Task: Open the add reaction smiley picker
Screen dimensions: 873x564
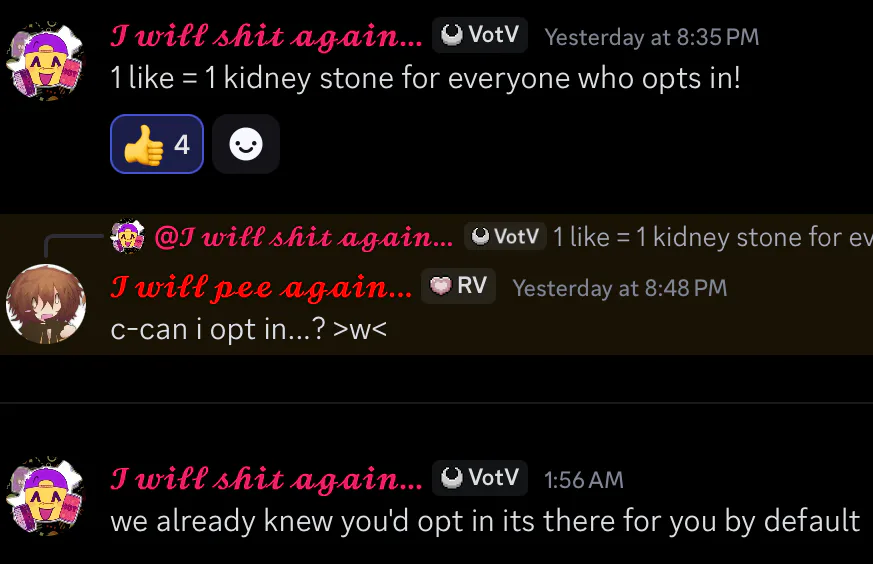Action: click(x=246, y=144)
